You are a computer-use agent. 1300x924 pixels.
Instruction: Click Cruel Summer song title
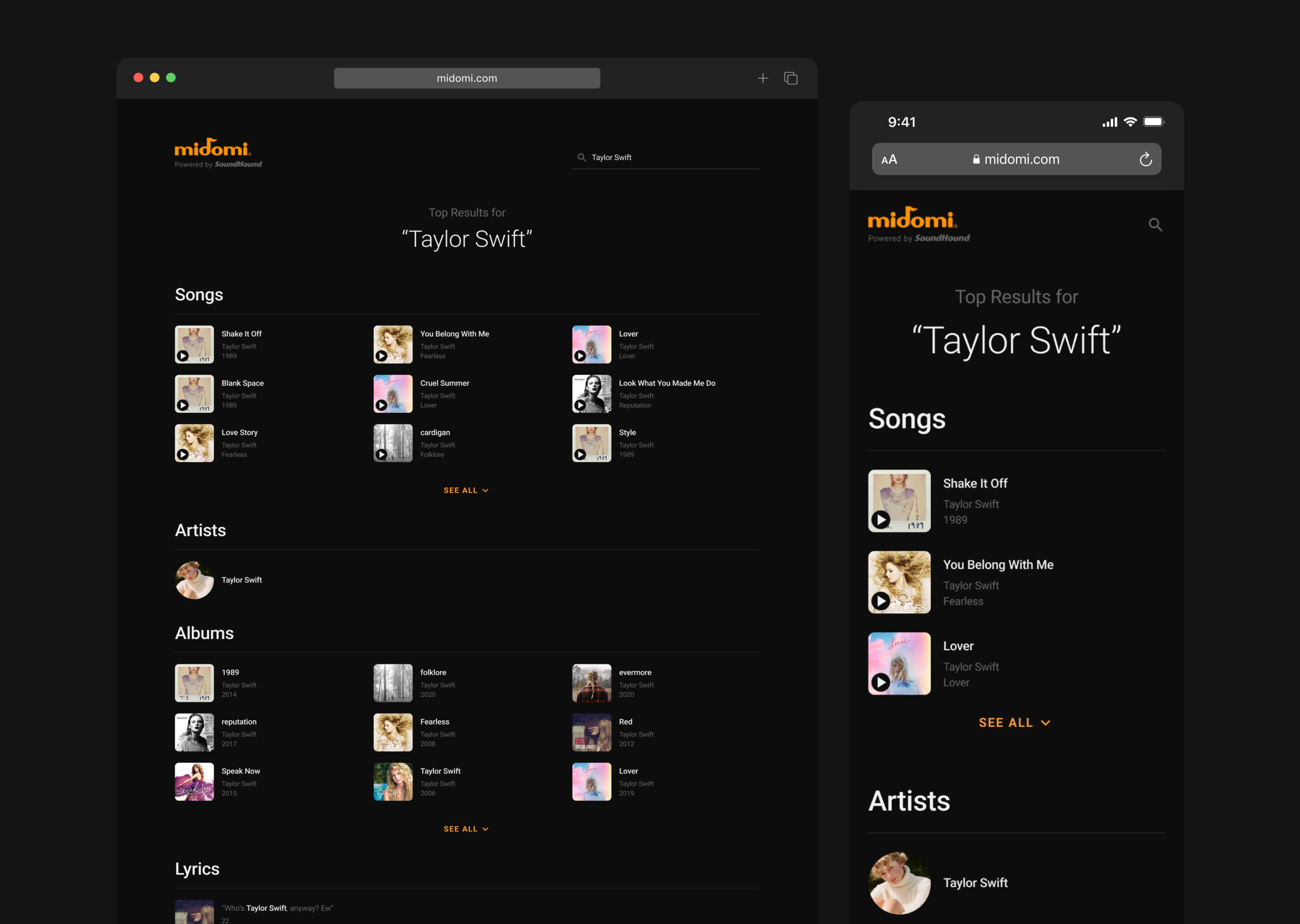[445, 383]
